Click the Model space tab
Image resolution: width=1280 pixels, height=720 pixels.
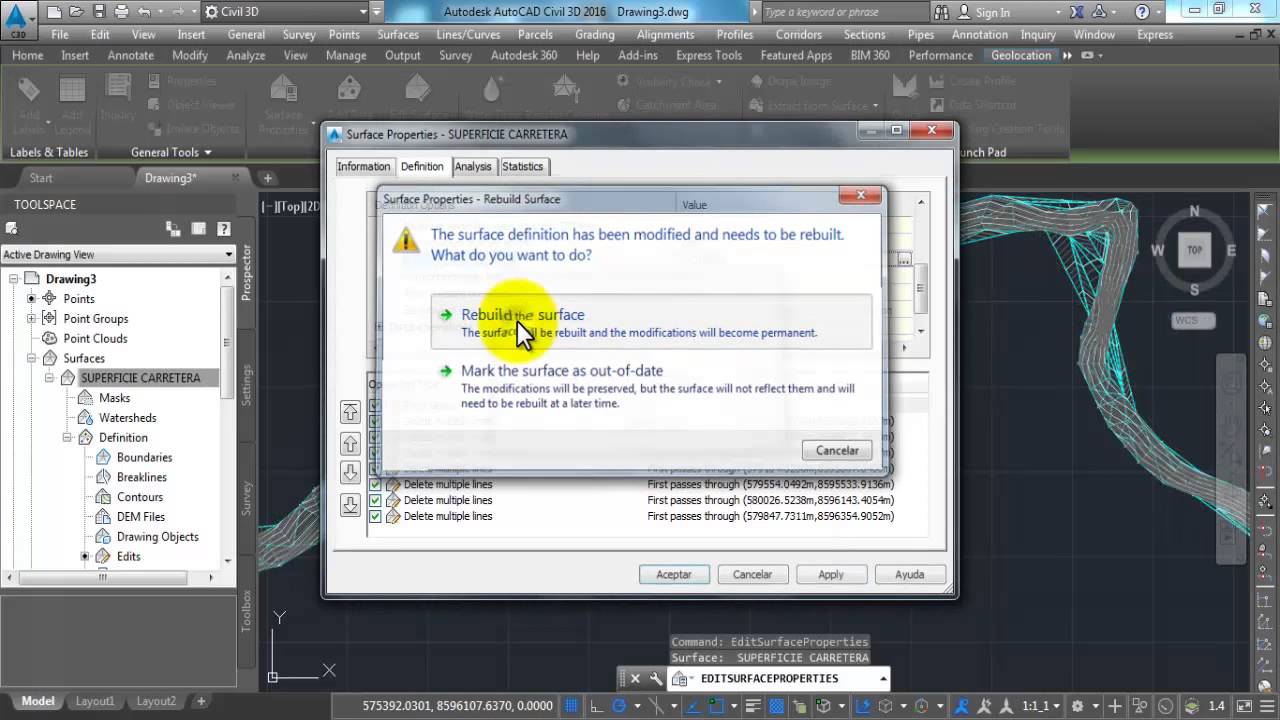tap(38, 701)
